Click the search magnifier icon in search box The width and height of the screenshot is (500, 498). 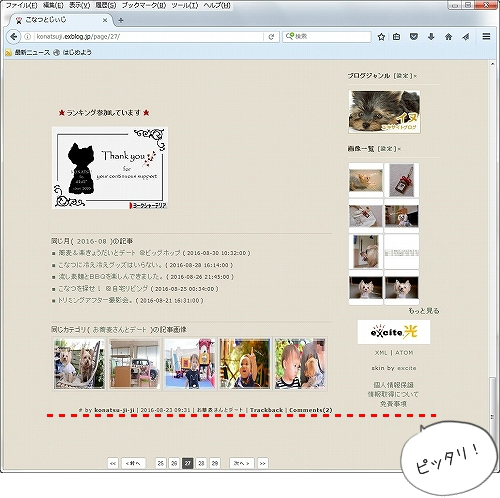pos(289,36)
